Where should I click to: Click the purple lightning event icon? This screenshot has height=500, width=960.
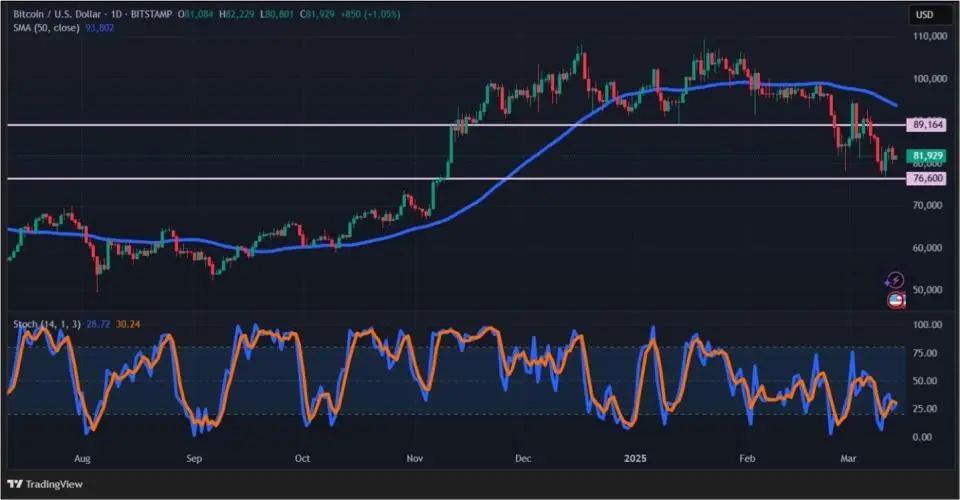click(x=896, y=281)
